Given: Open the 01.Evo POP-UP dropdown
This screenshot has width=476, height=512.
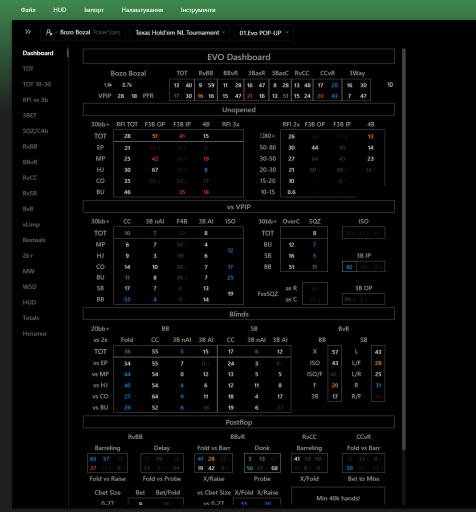Looking at the screenshot, I should tap(264, 33).
